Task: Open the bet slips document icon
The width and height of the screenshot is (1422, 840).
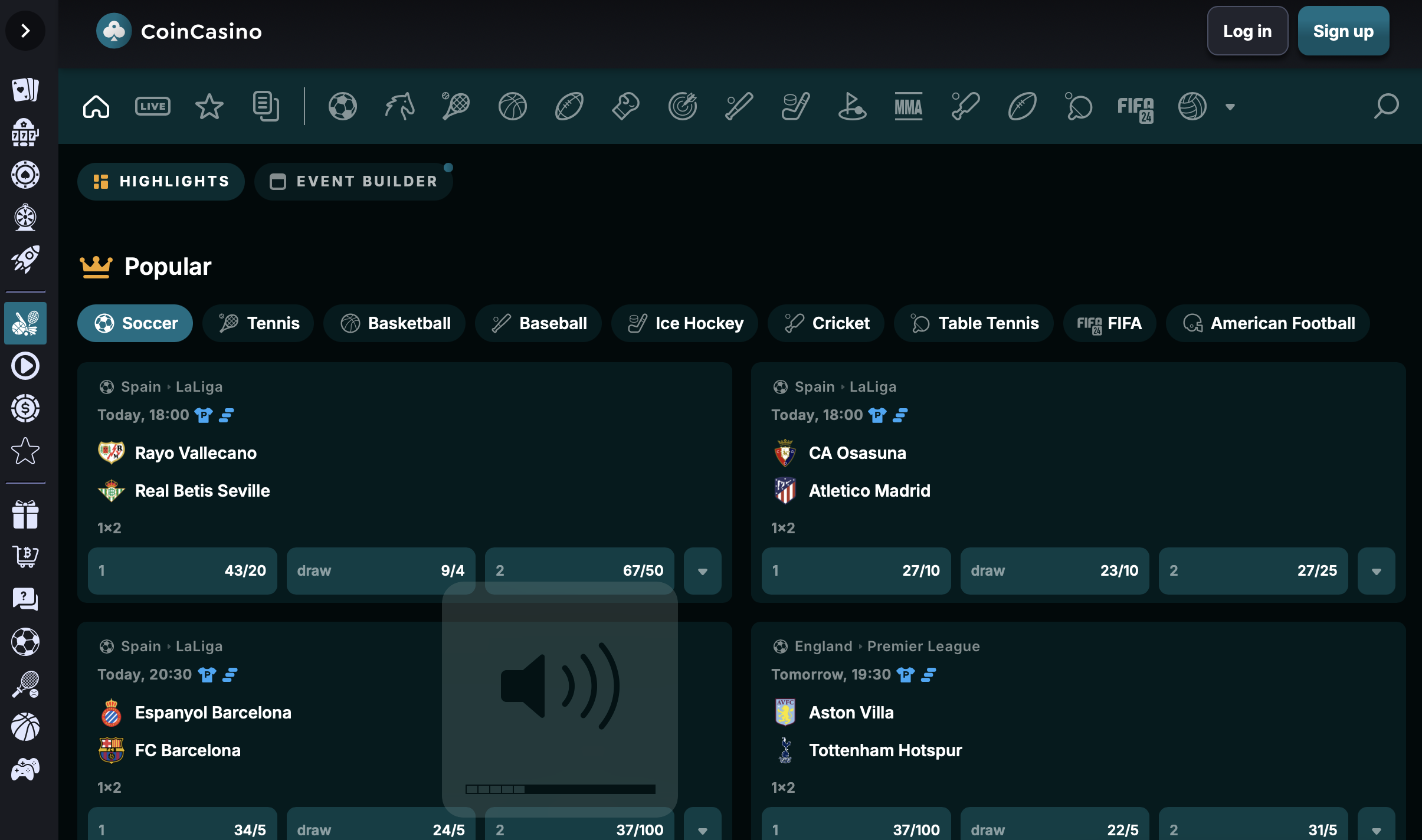Action: (266, 107)
